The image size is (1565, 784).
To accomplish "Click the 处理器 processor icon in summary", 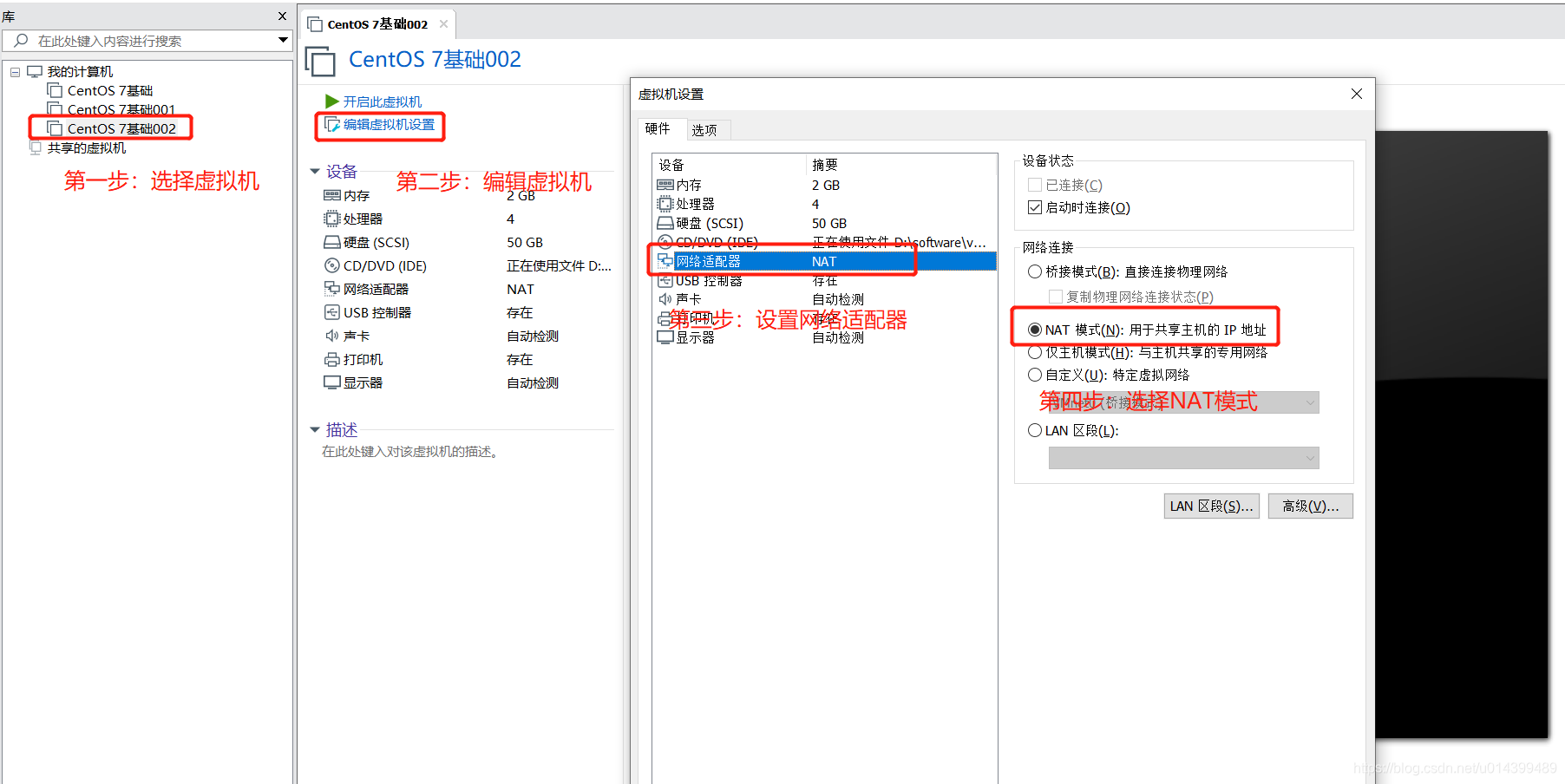I will point(331,219).
